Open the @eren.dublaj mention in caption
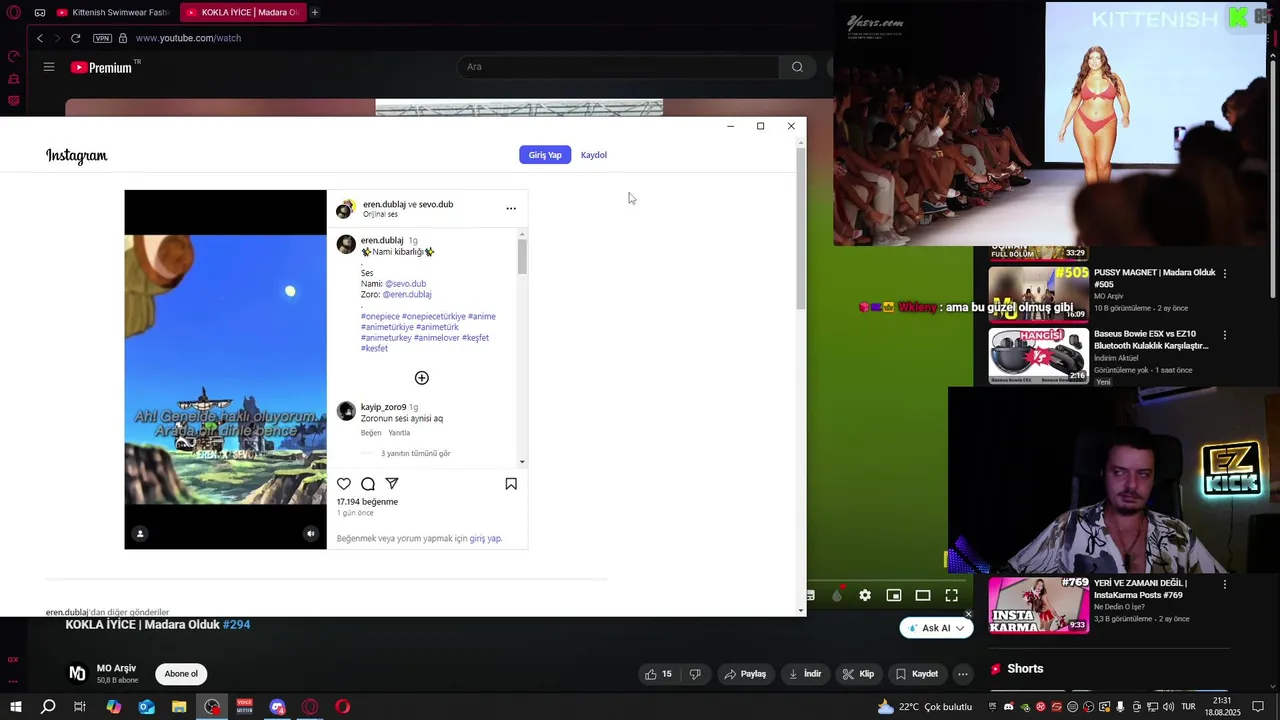 point(407,295)
